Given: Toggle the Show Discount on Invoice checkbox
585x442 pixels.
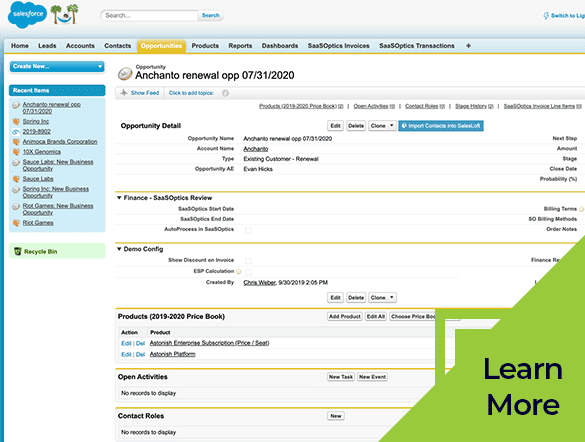Looking at the screenshot, I should [248, 261].
